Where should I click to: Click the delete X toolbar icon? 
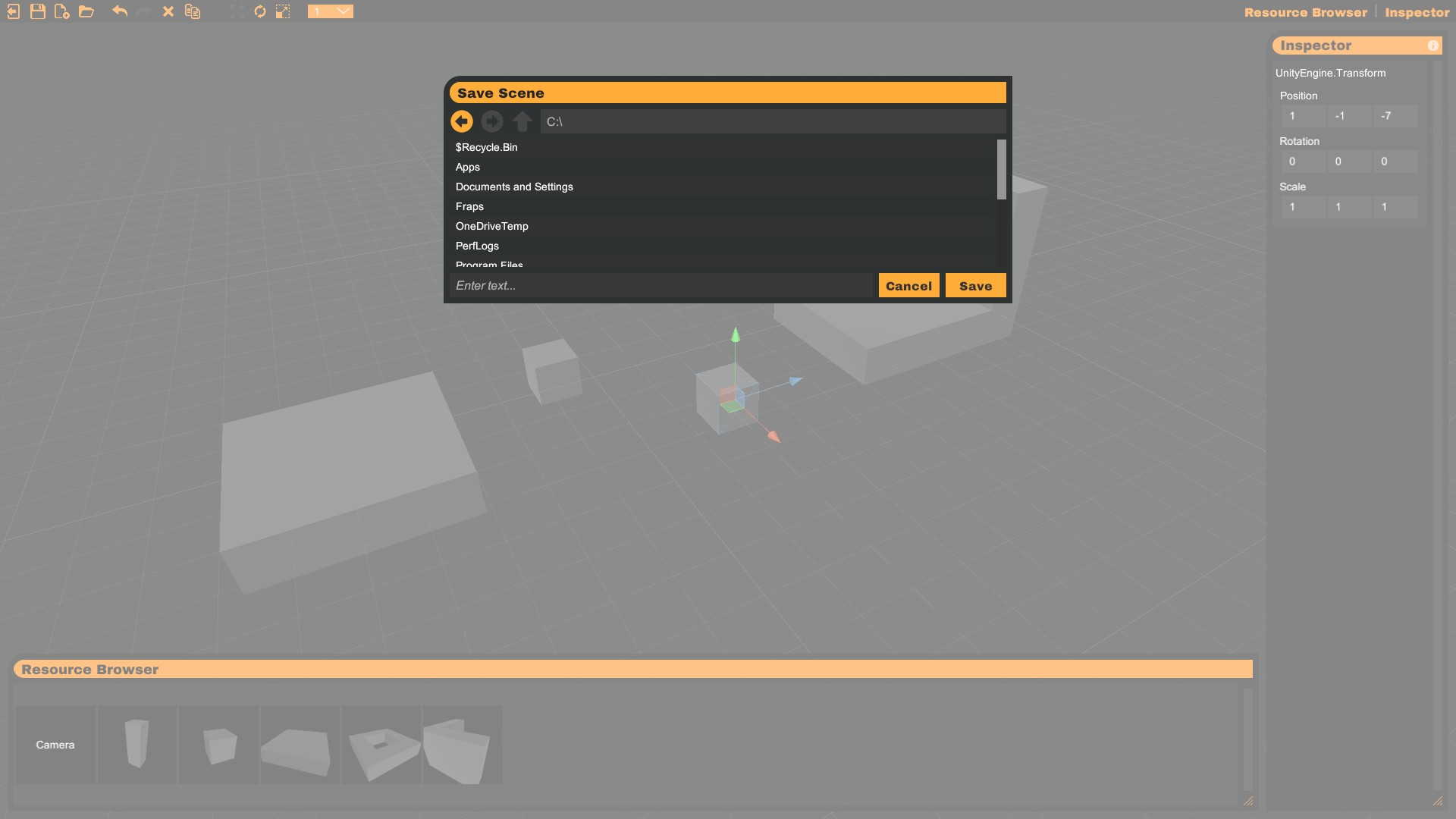click(x=168, y=11)
